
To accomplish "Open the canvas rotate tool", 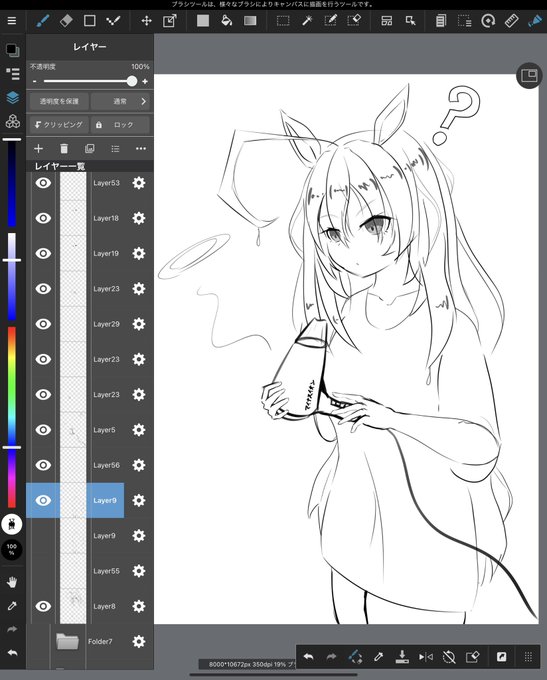I will (x=488, y=21).
